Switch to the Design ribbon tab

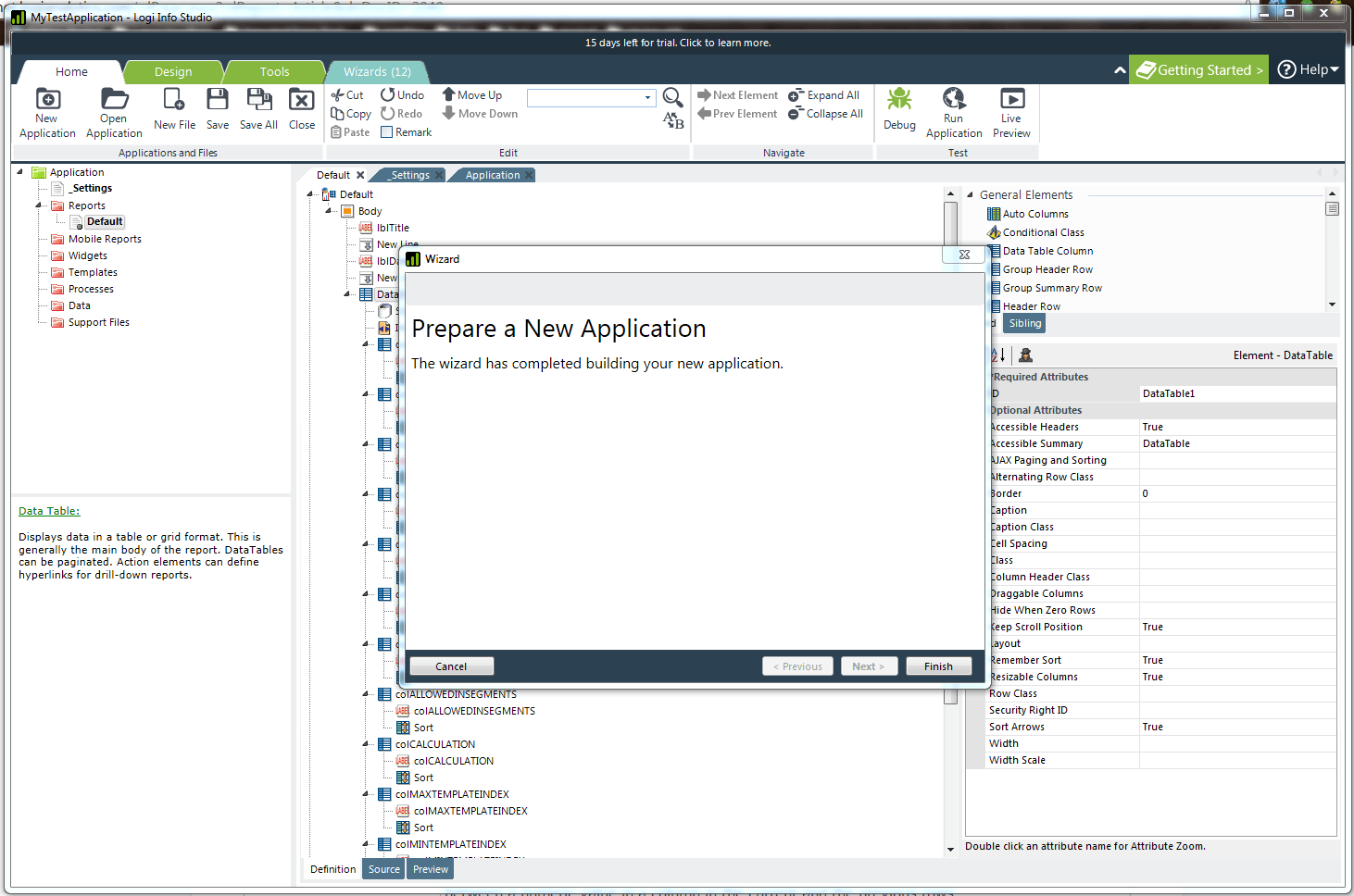[x=173, y=72]
